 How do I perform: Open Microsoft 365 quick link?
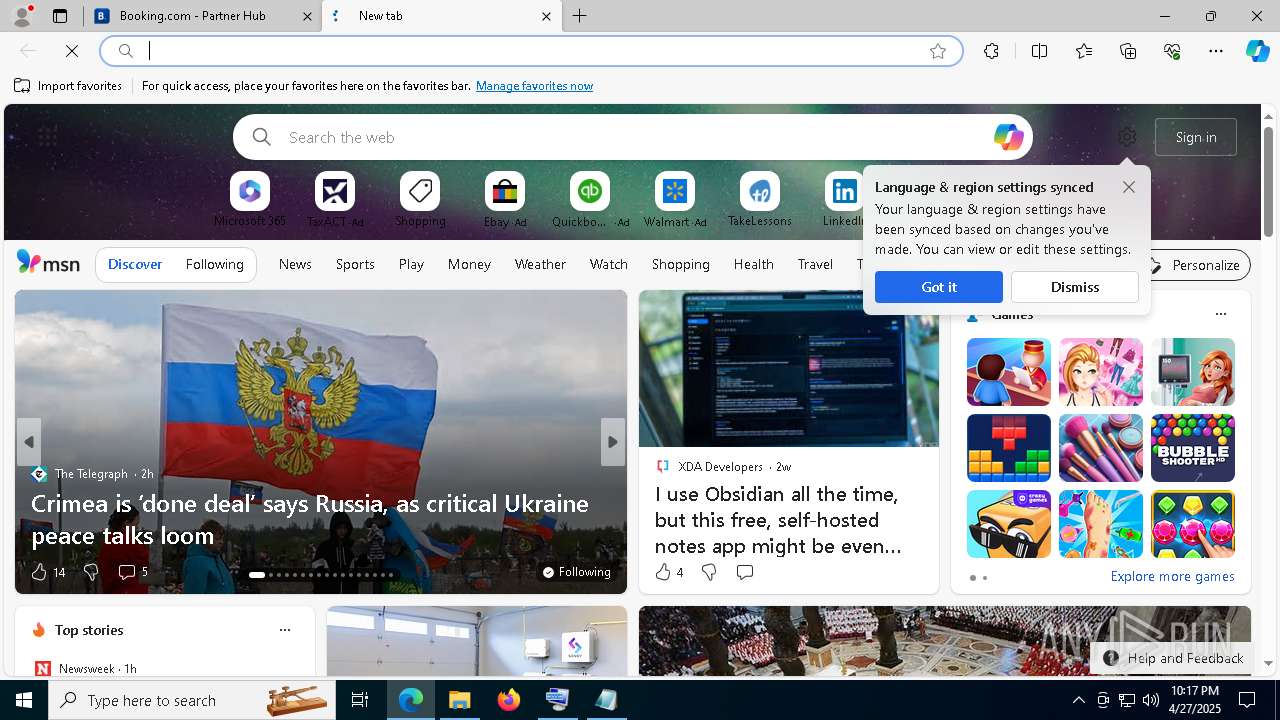coord(250,200)
